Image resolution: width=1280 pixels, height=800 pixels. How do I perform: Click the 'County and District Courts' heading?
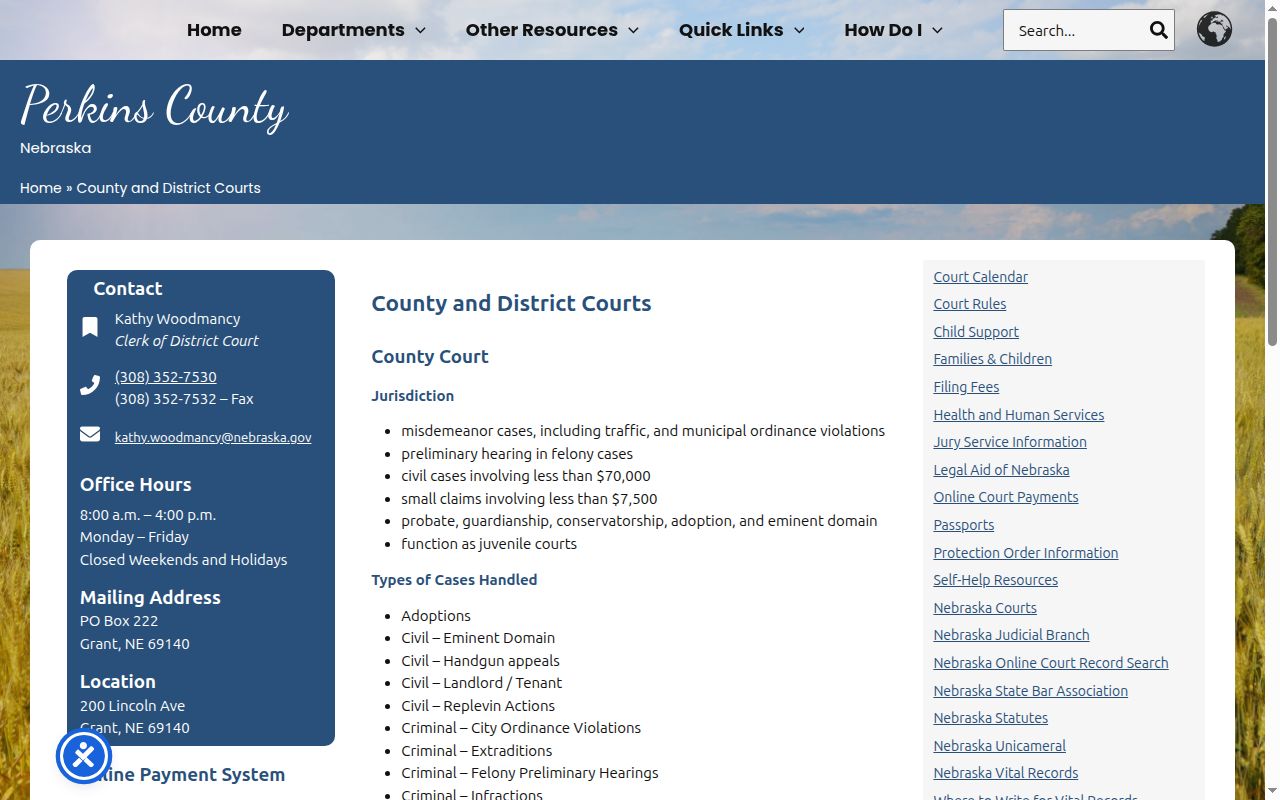point(511,303)
